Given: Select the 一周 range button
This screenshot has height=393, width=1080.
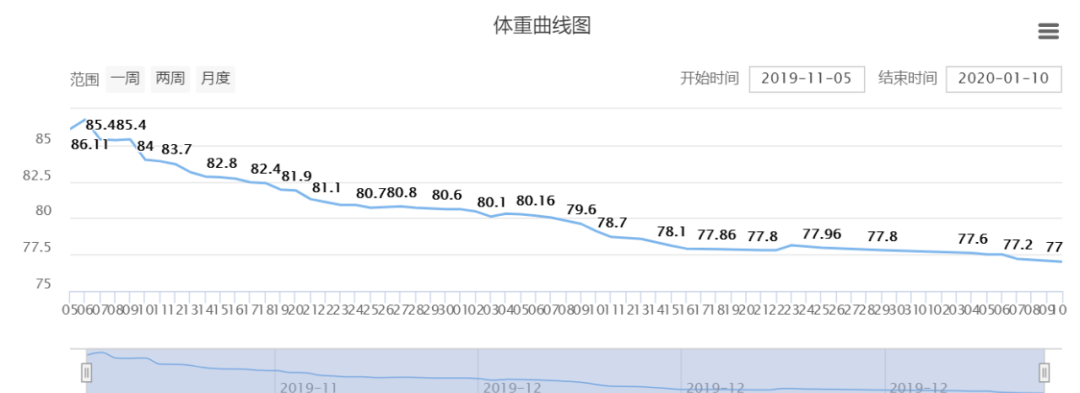Looking at the screenshot, I should coord(125,79).
